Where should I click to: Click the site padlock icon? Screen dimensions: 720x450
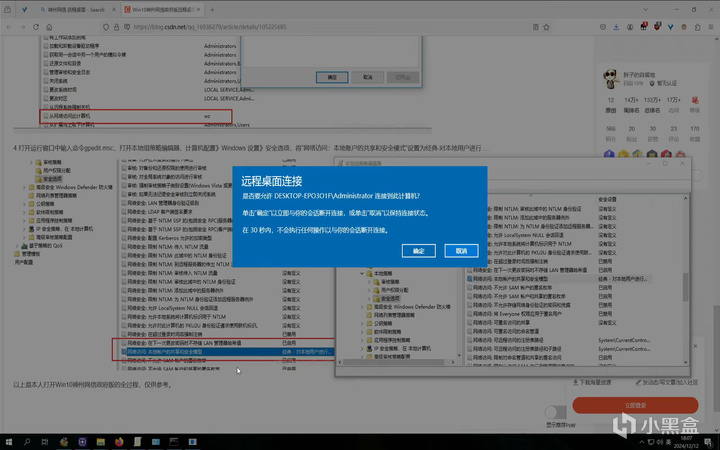click(x=117, y=27)
